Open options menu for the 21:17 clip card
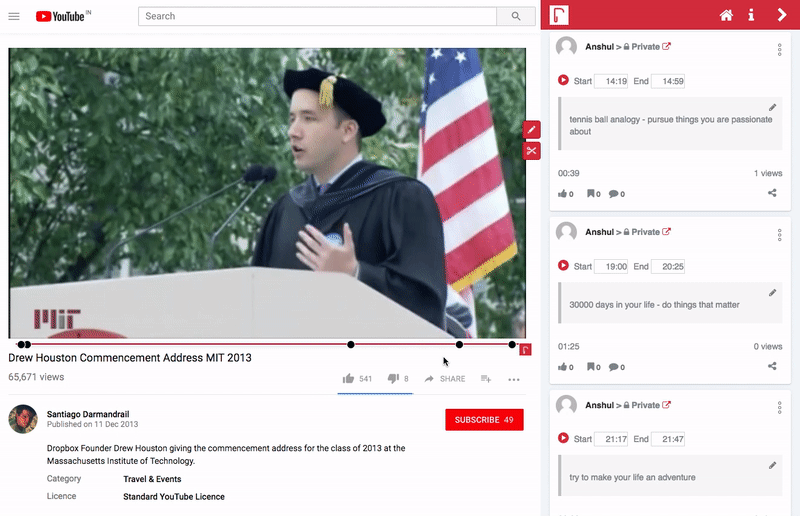Screen dimensions: 800x516 pyautogui.click(x=779, y=408)
